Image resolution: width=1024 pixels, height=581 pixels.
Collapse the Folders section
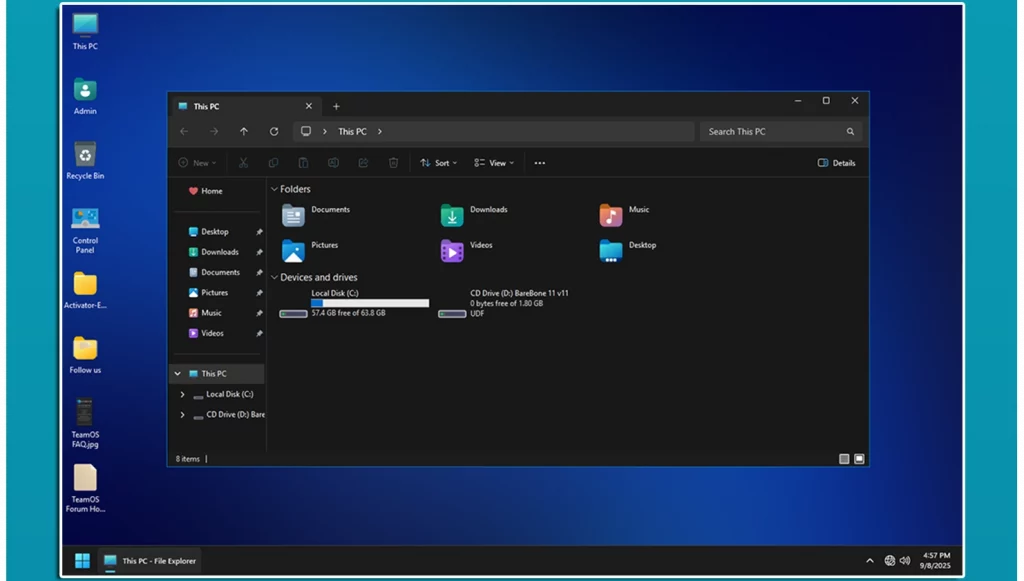pyautogui.click(x=274, y=189)
